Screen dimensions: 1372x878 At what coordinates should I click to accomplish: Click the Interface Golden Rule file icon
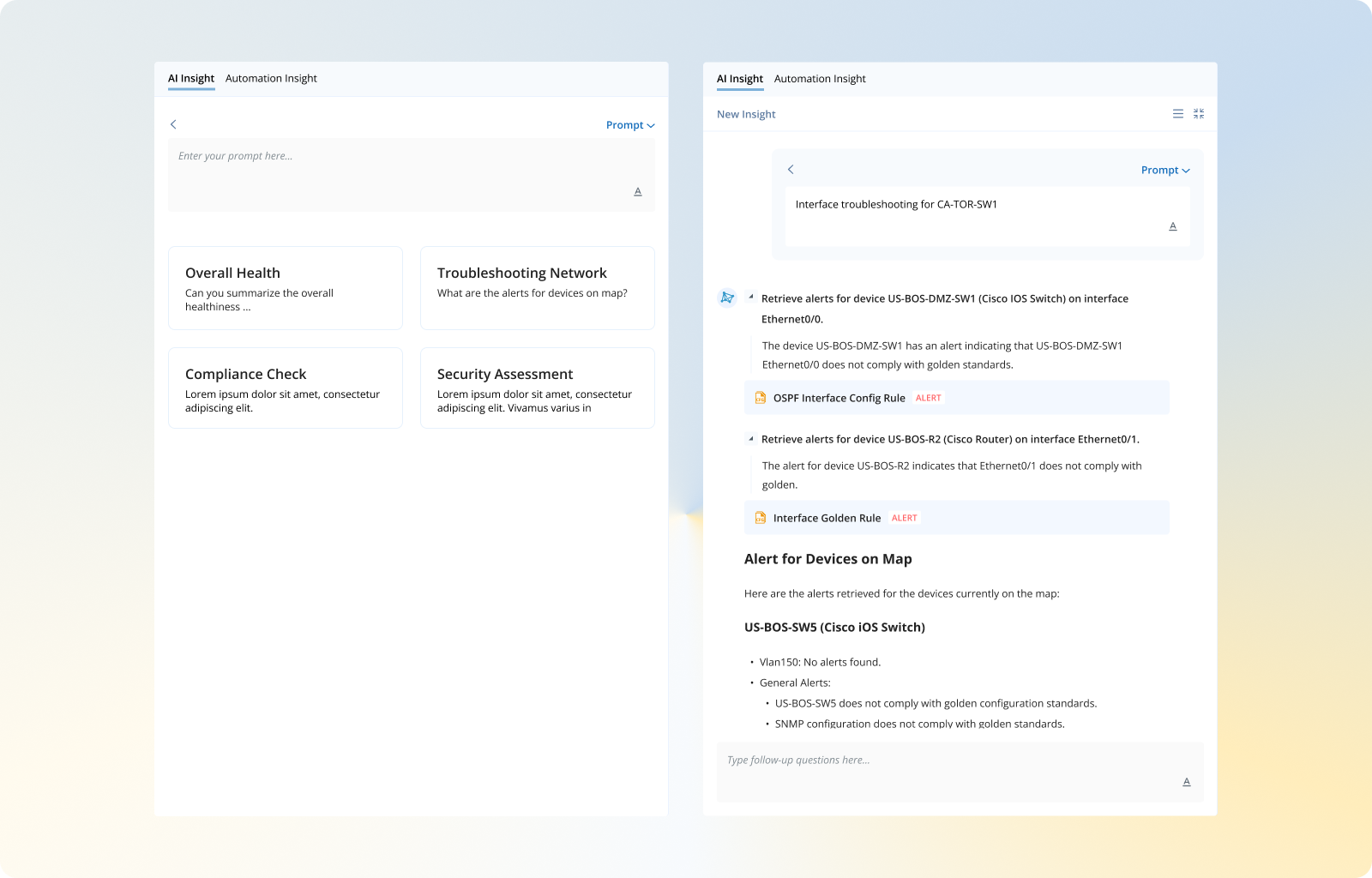click(x=761, y=518)
